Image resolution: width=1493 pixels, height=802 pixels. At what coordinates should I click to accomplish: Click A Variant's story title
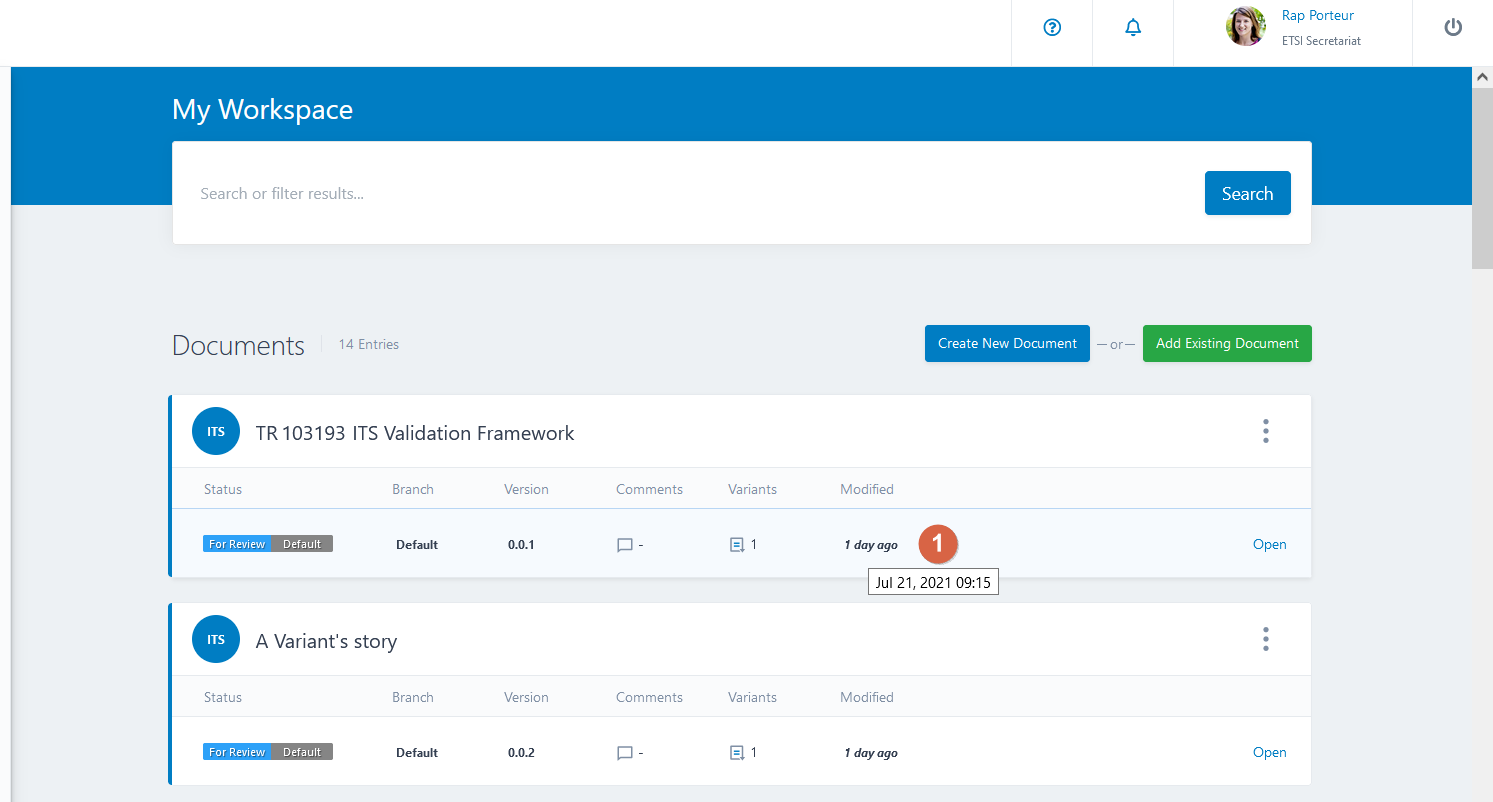click(326, 641)
